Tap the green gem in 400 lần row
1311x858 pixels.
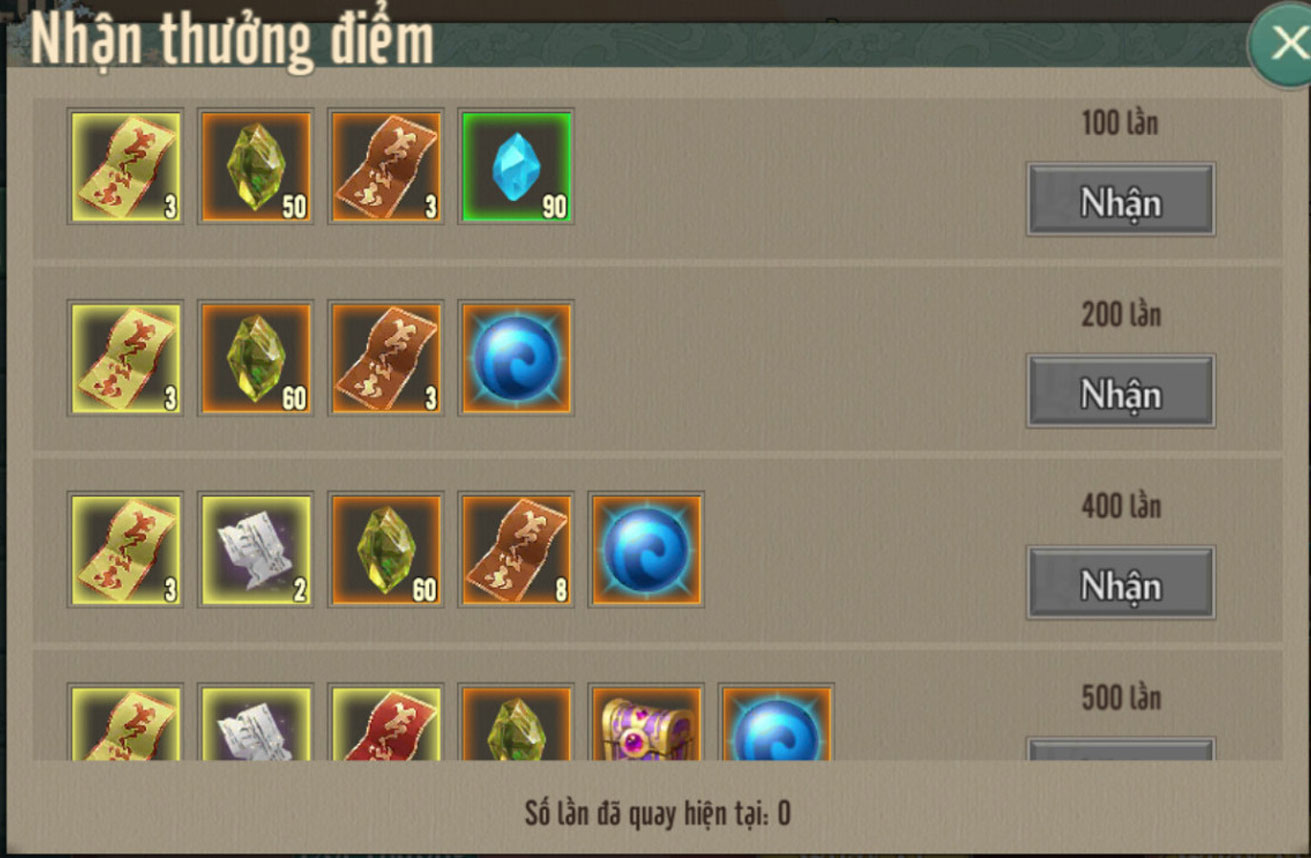pos(386,550)
